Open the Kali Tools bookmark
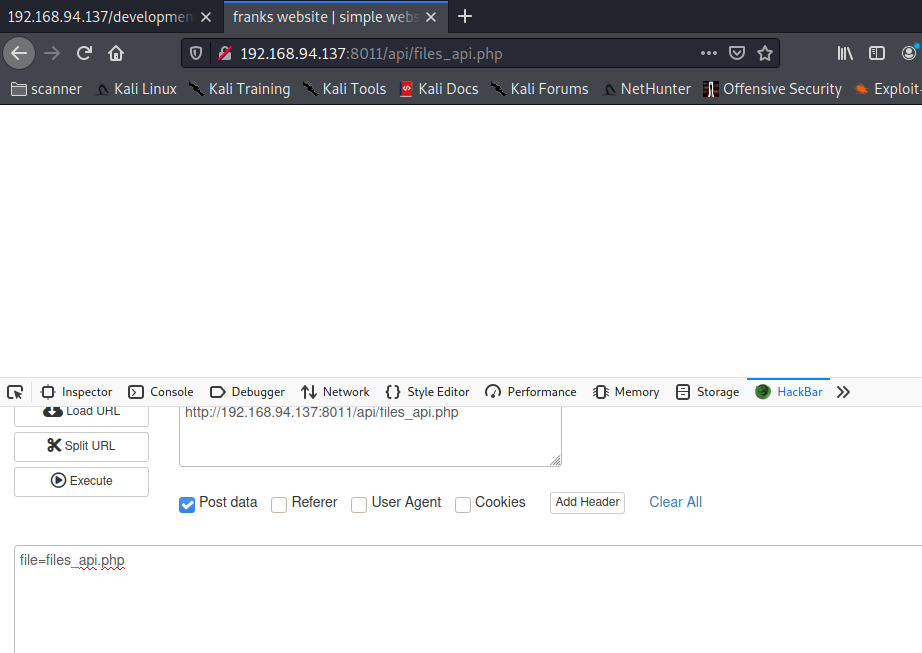 (x=344, y=89)
